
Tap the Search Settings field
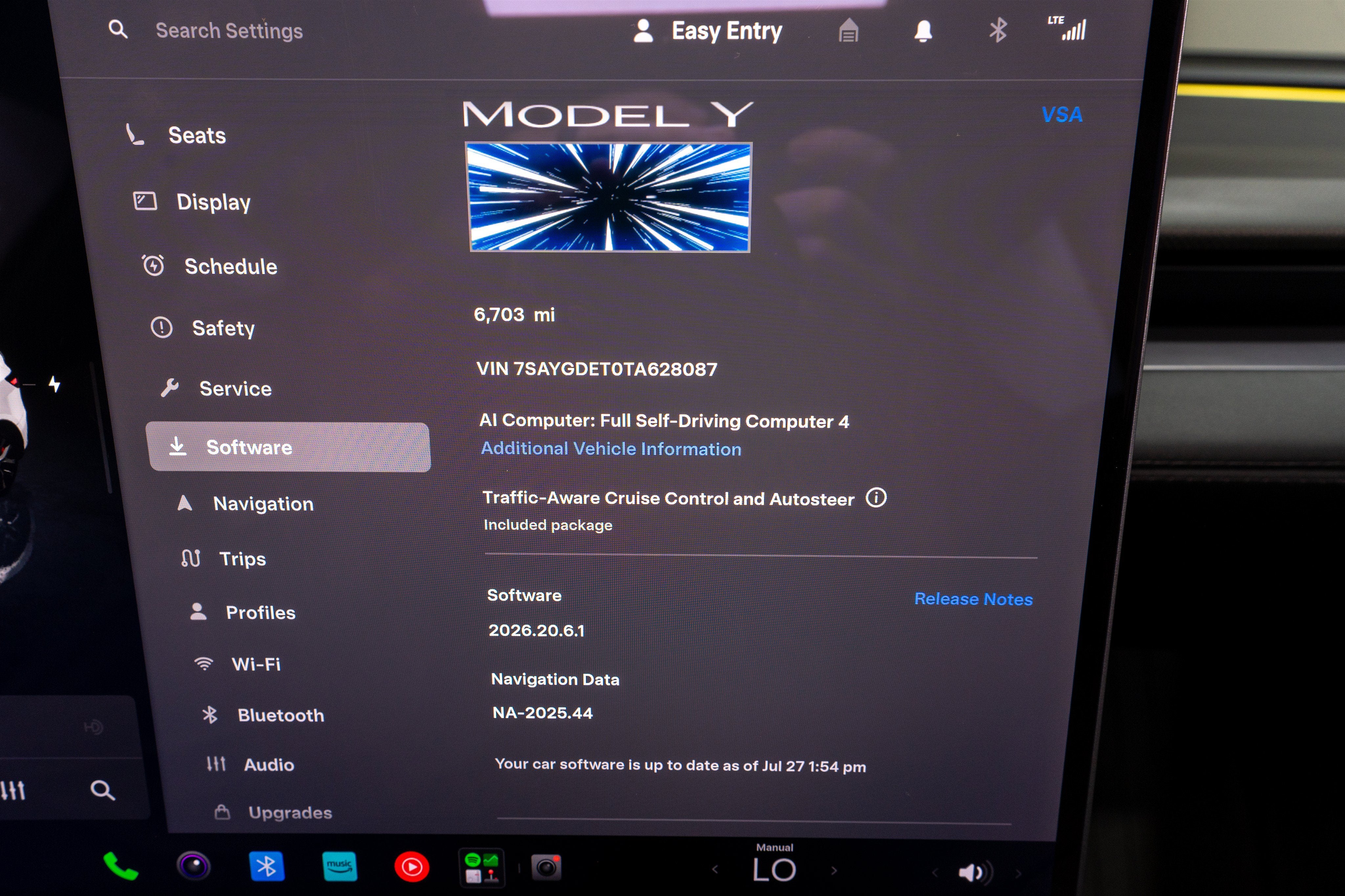[x=229, y=31]
